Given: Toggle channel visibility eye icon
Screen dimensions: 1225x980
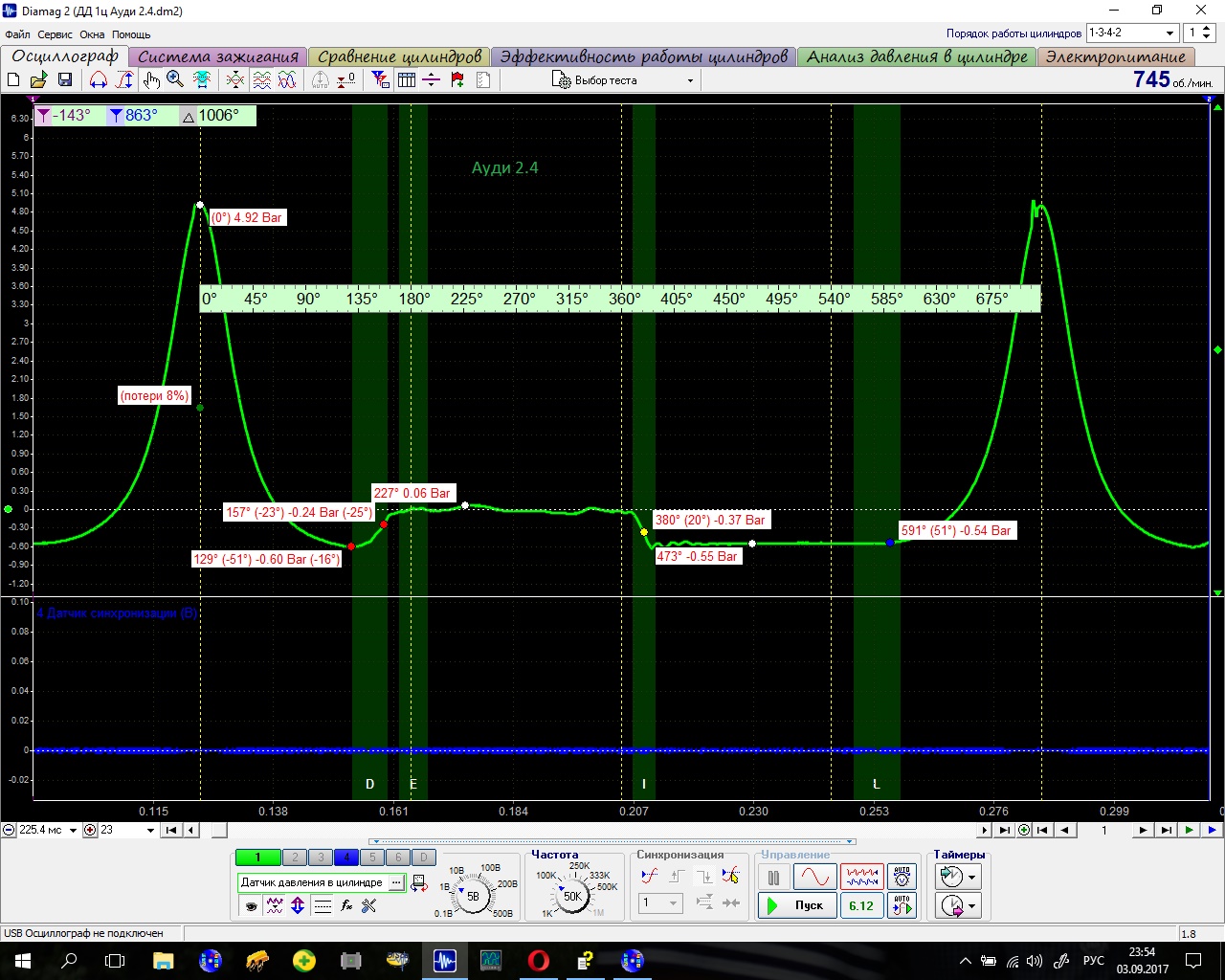Looking at the screenshot, I should point(251,905).
